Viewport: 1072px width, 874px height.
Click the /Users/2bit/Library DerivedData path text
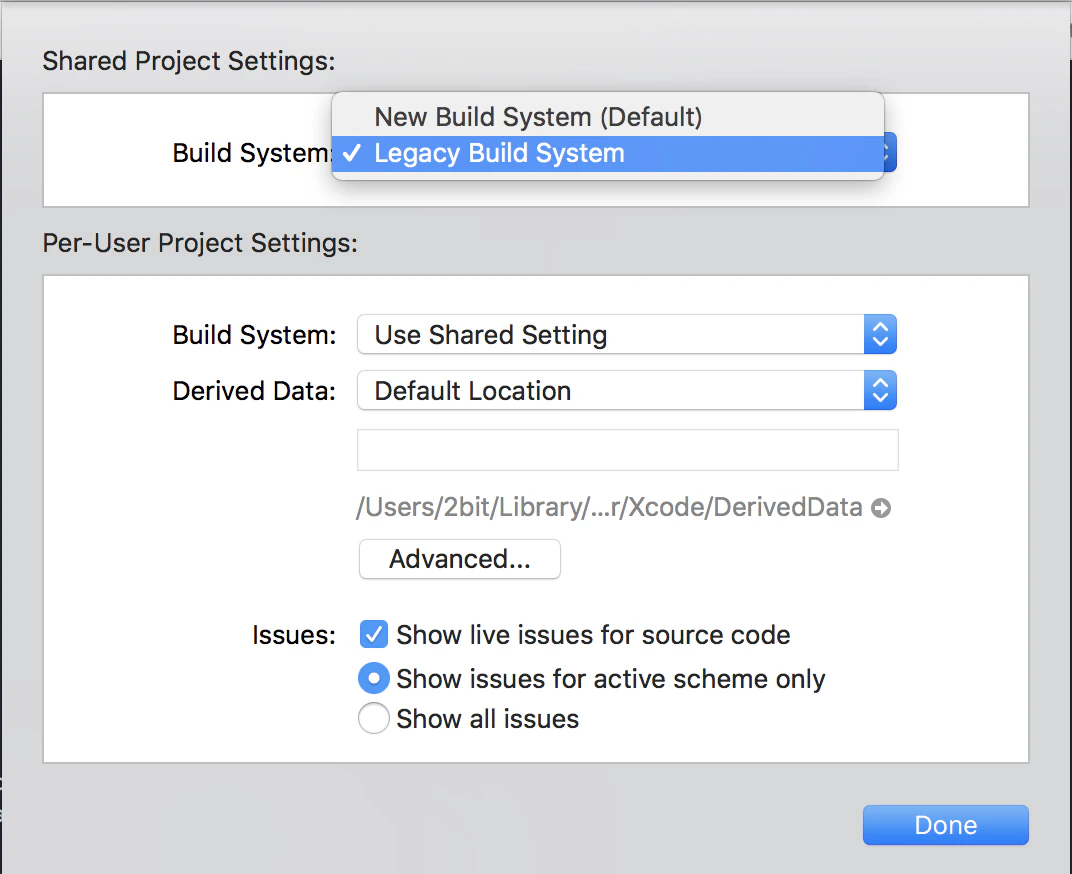[609, 507]
